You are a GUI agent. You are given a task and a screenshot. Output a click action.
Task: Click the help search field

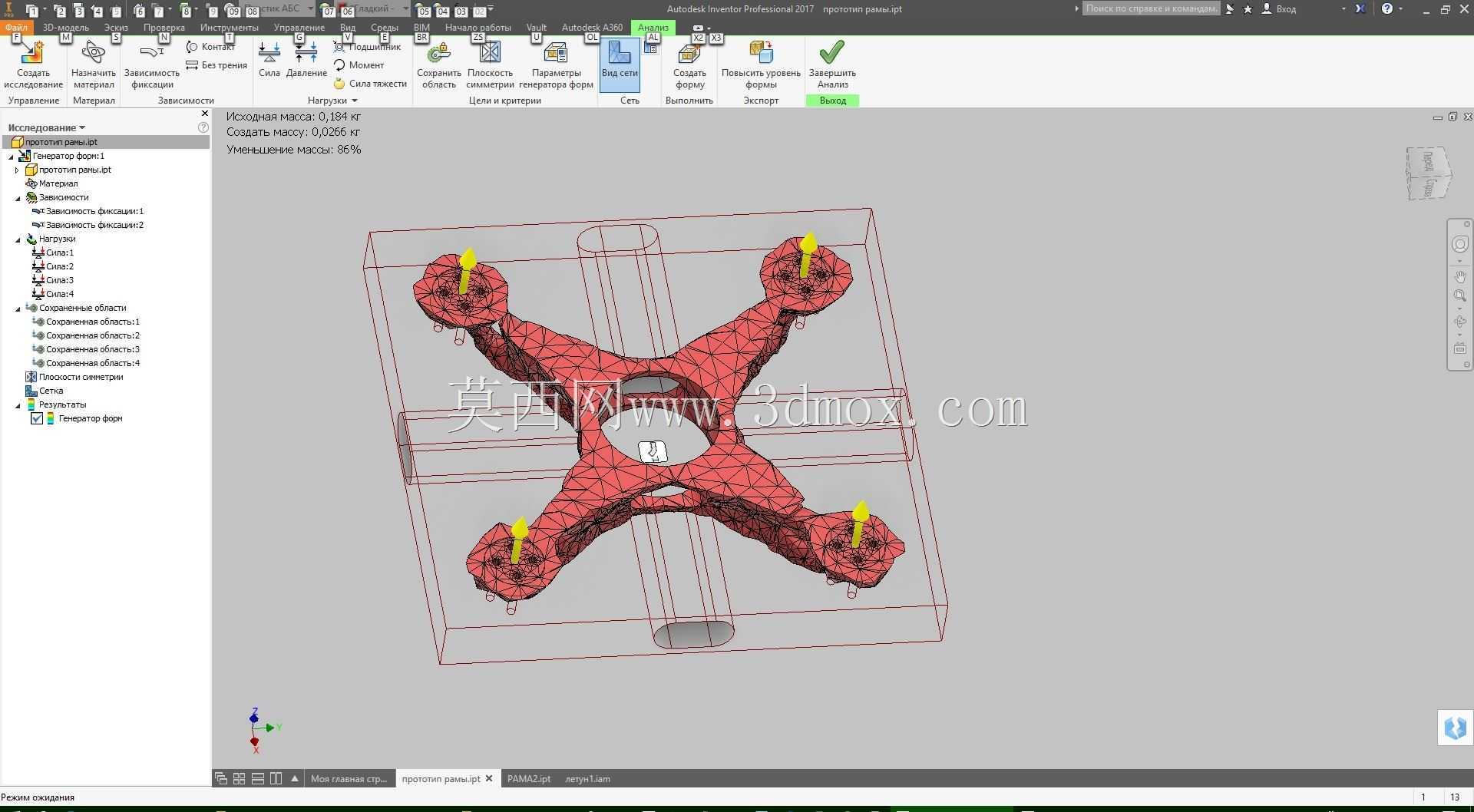point(1151,8)
